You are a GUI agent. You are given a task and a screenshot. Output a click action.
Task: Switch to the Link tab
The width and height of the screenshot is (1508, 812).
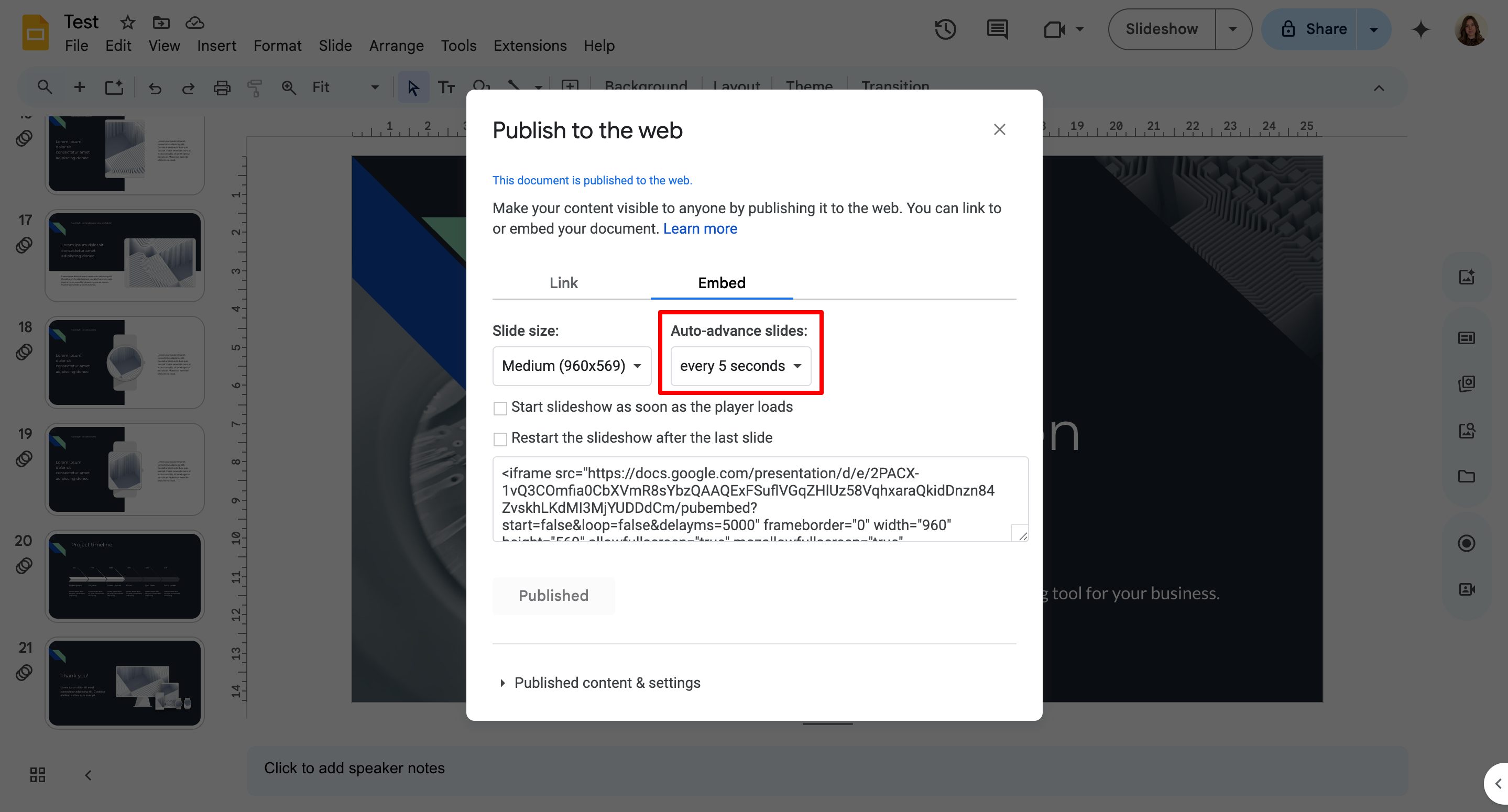pyautogui.click(x=563, y=283)
